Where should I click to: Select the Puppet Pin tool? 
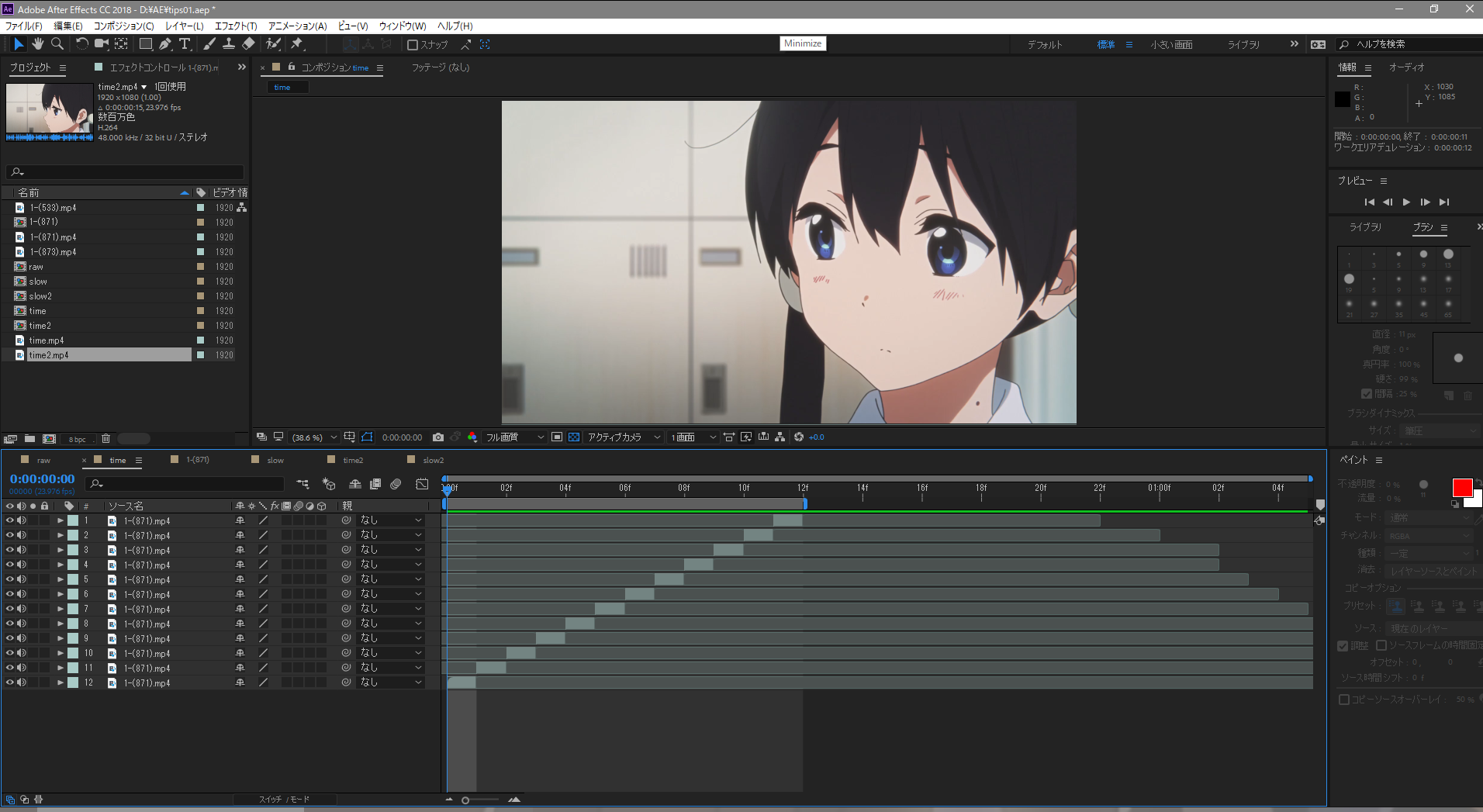[x=297, y=44]
